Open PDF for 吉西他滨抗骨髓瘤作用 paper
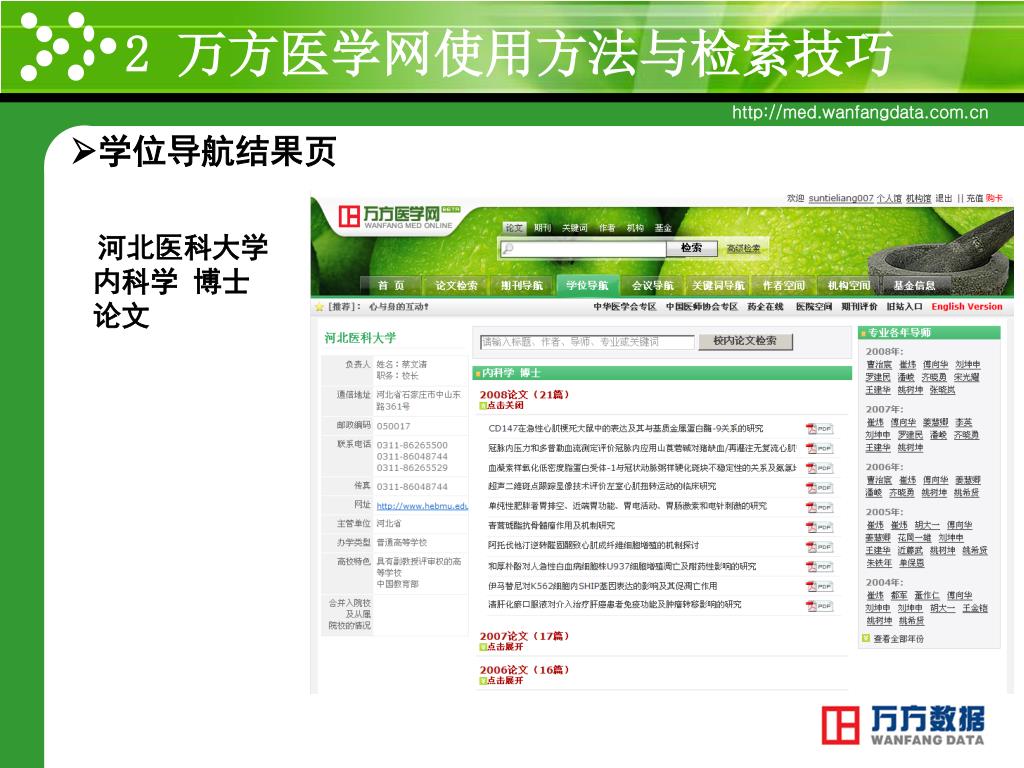 coord(819,526)
